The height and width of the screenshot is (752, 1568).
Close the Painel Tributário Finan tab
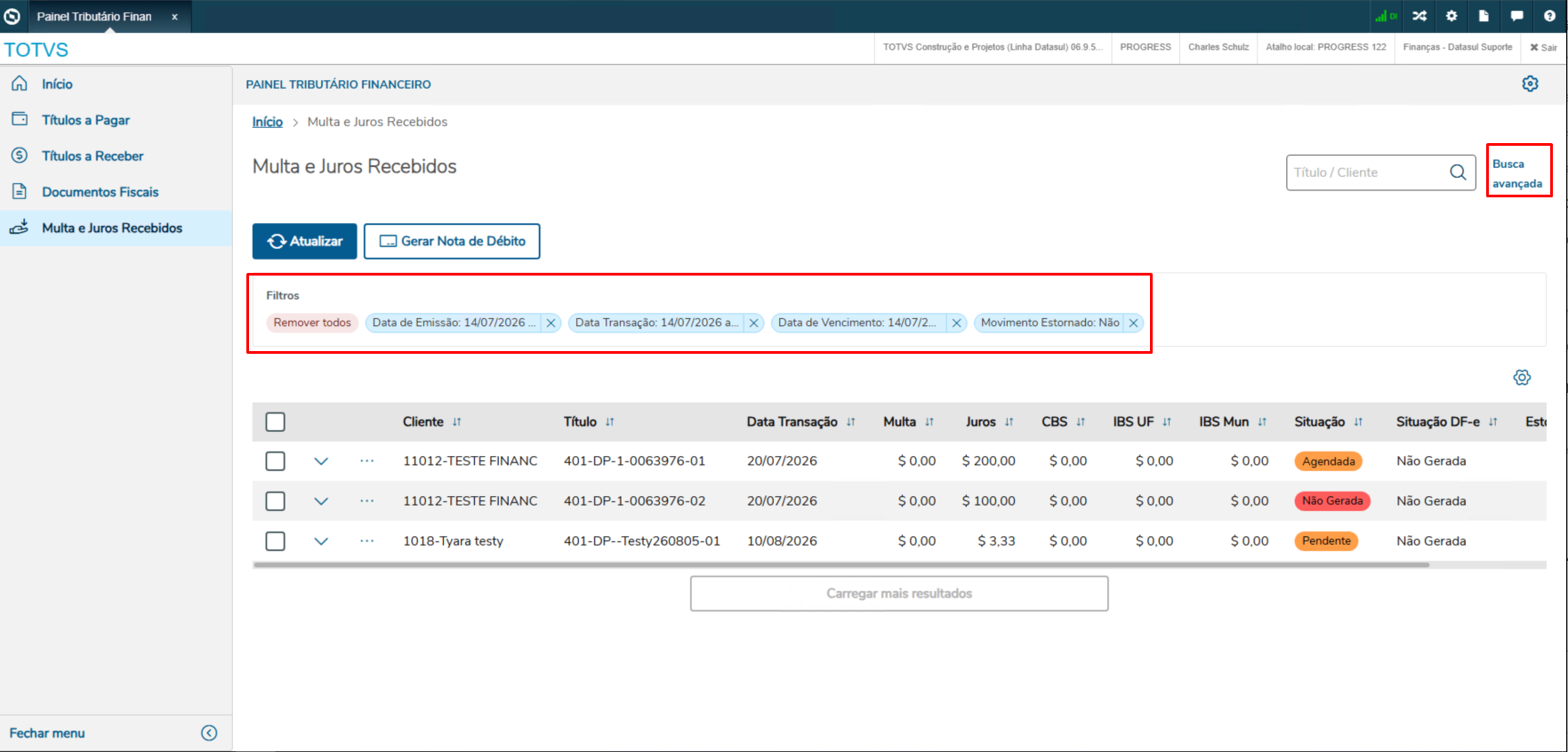(x=174, y=17)
